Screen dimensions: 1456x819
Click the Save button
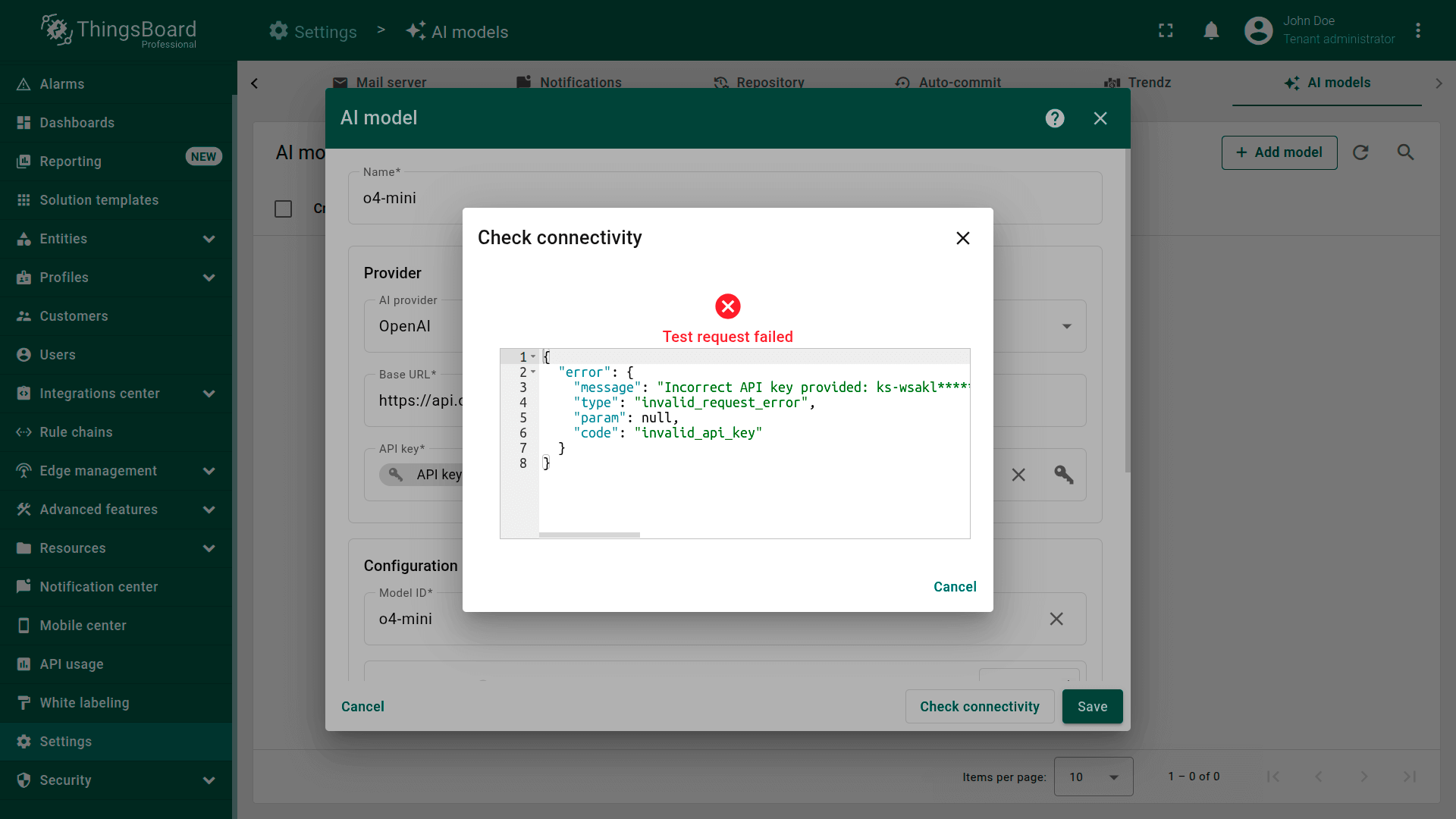[1092, 707]
